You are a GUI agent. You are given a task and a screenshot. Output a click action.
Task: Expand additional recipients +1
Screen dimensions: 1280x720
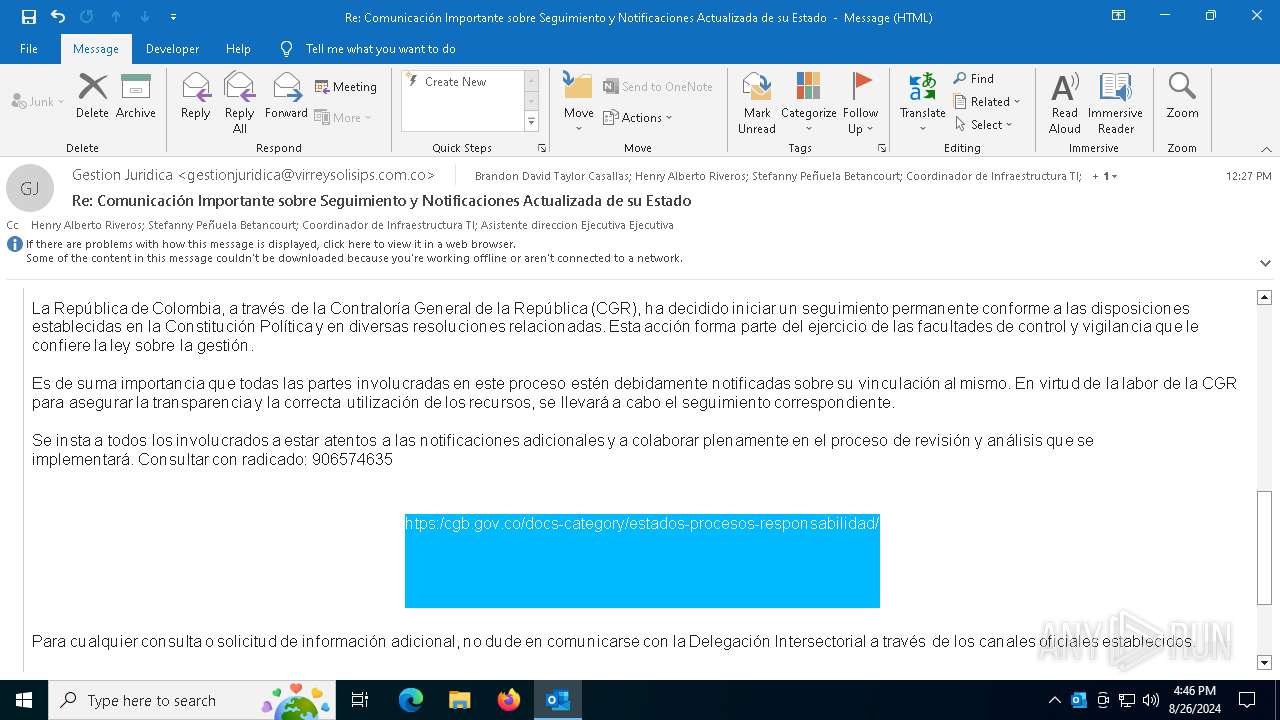1105,176
